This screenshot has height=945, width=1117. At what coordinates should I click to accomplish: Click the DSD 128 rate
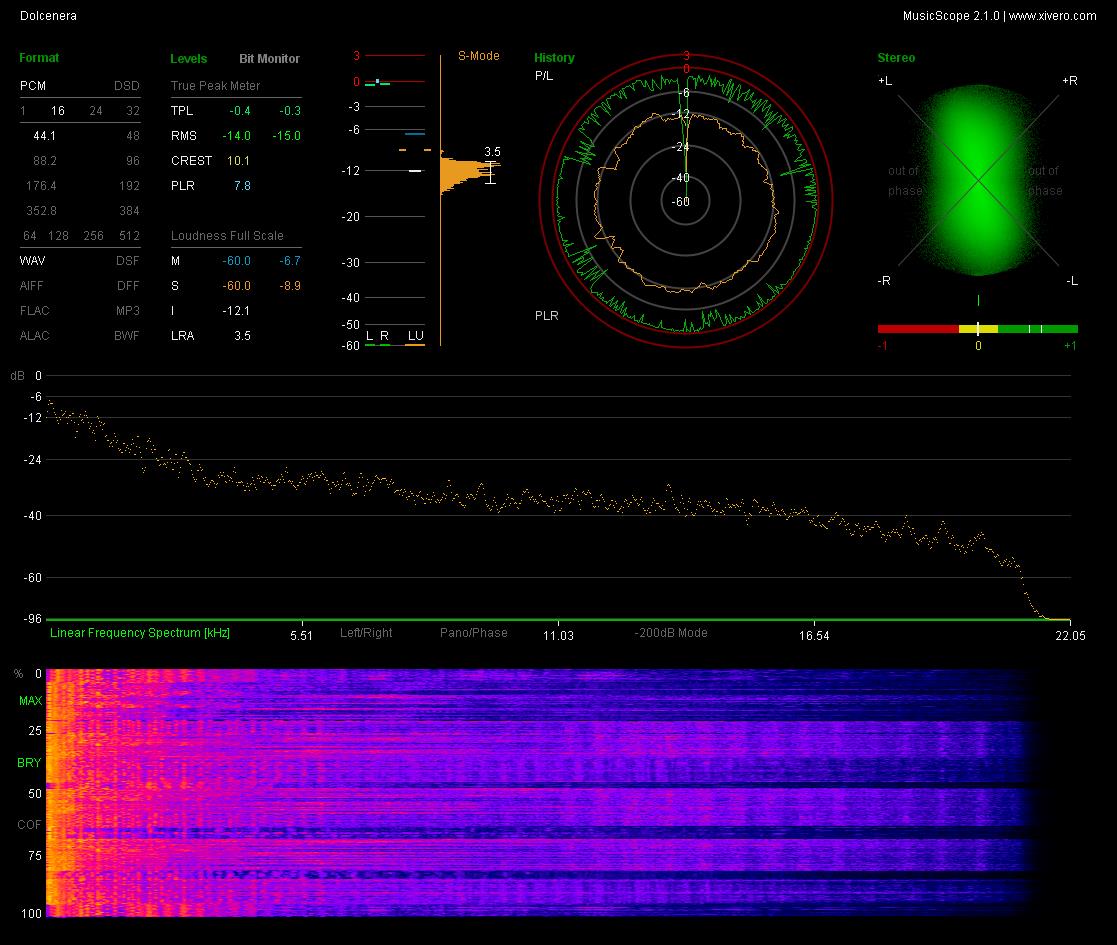coord(58,236)
